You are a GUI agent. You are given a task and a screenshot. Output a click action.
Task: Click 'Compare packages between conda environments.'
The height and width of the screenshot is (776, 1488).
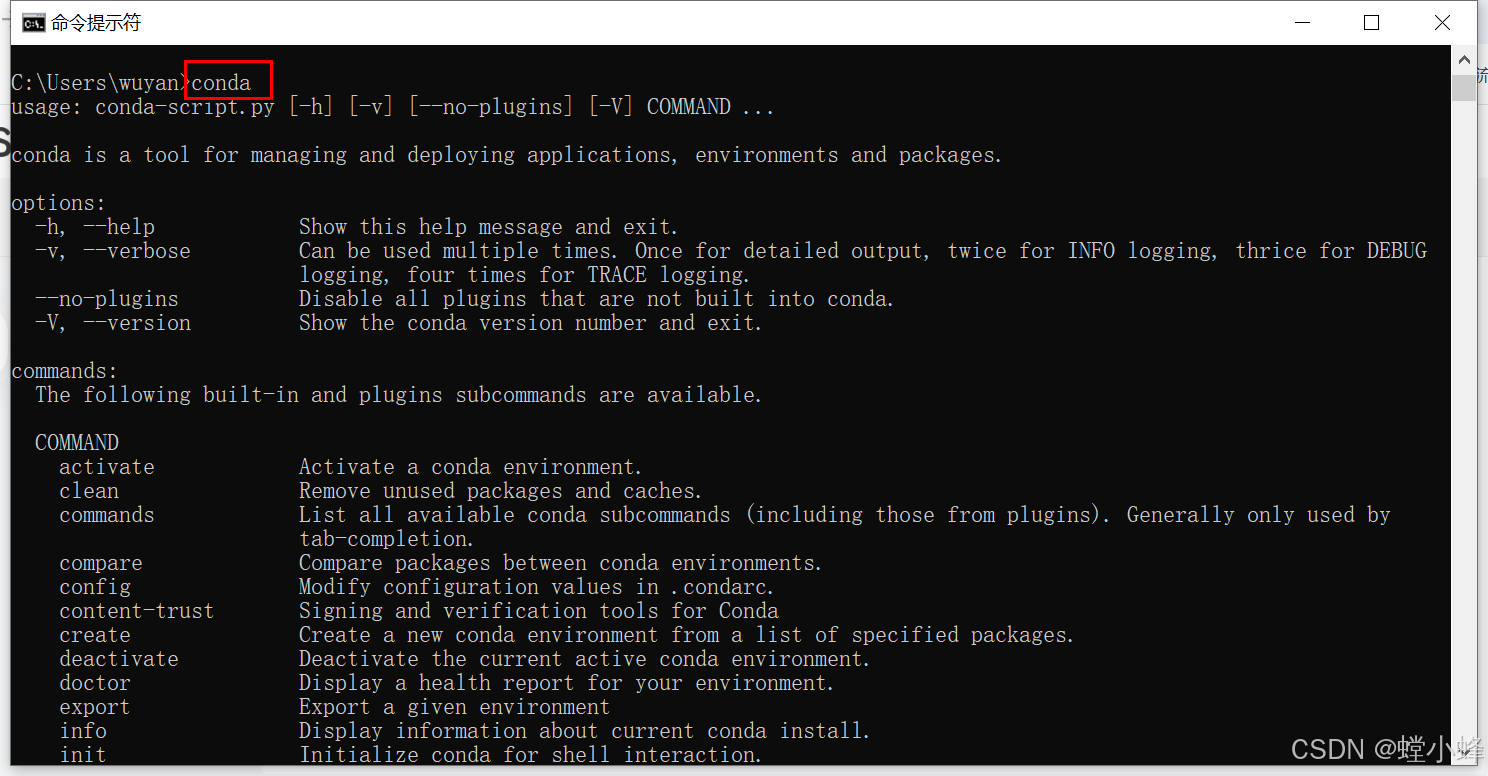tap(560, 563)
